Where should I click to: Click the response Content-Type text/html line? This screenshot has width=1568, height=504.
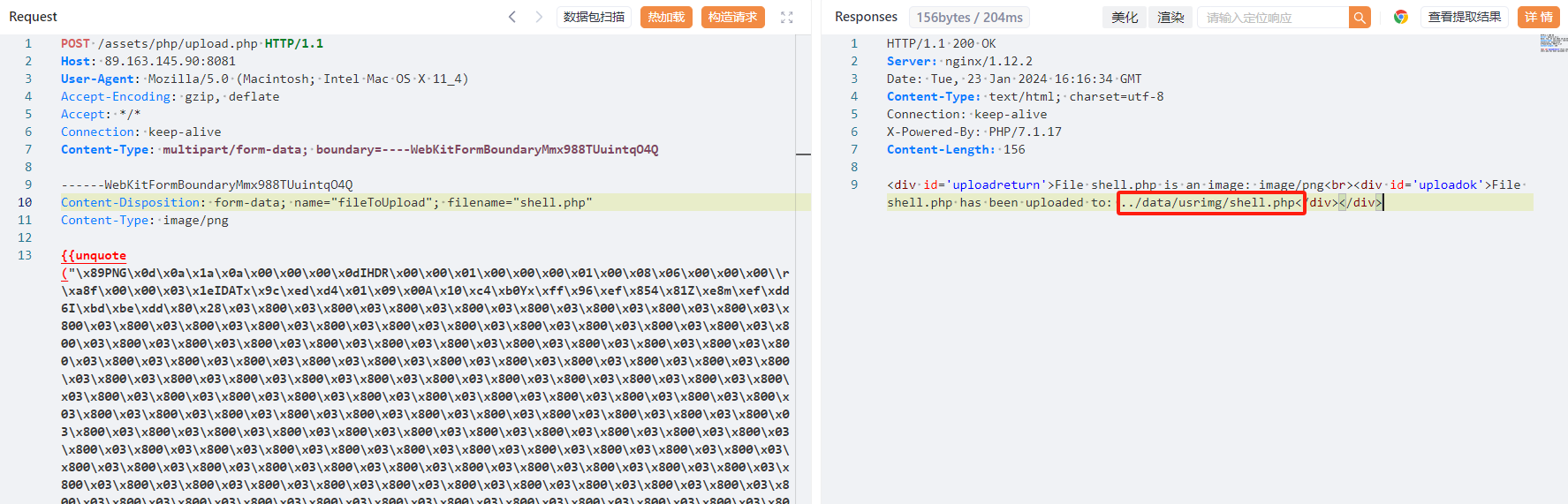[x=1025, y=96]
